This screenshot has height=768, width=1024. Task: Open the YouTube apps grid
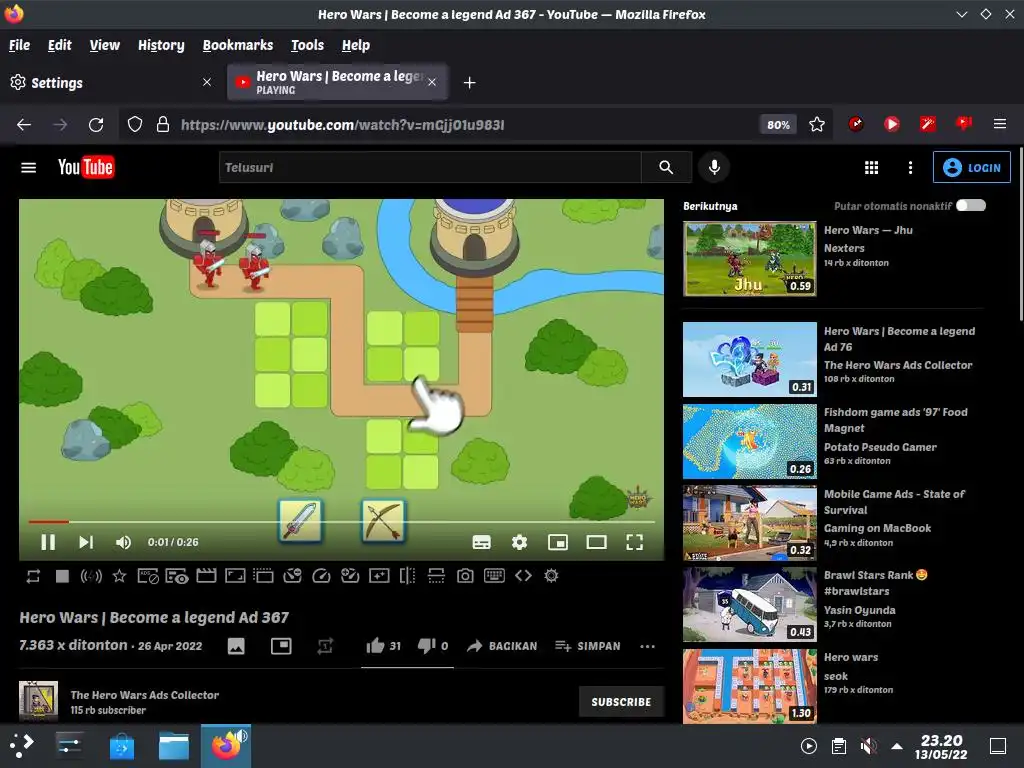click(x=871, y=168)
